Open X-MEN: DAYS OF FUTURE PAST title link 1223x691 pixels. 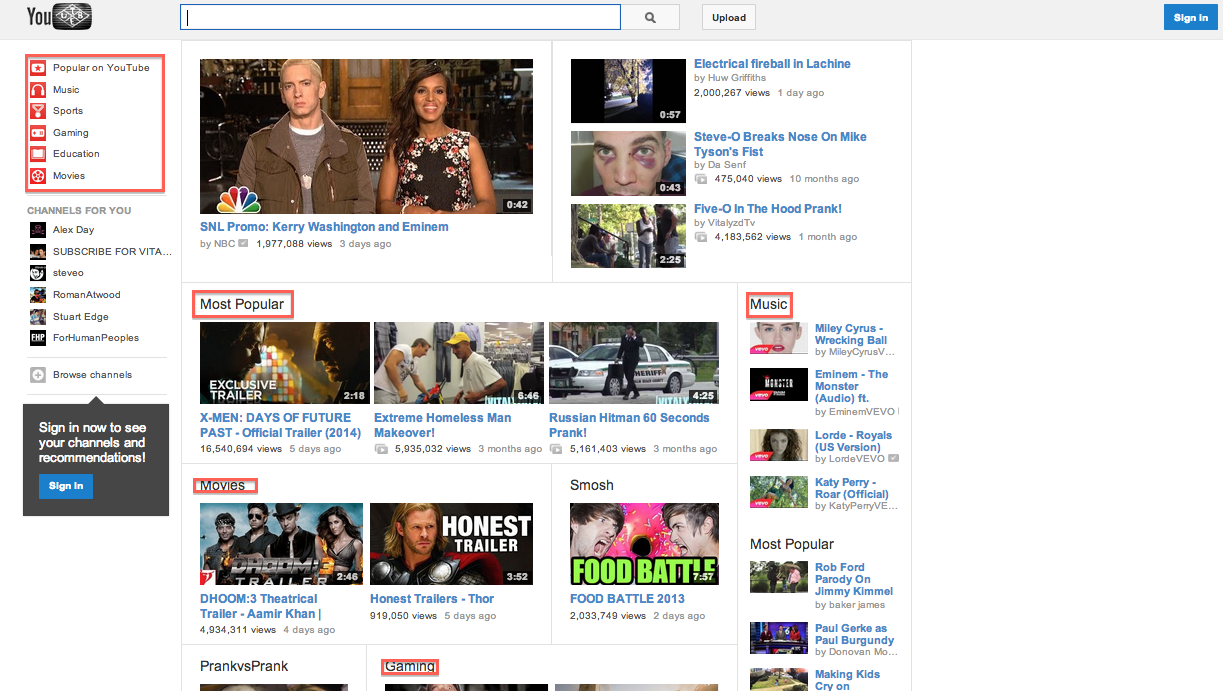281,425
